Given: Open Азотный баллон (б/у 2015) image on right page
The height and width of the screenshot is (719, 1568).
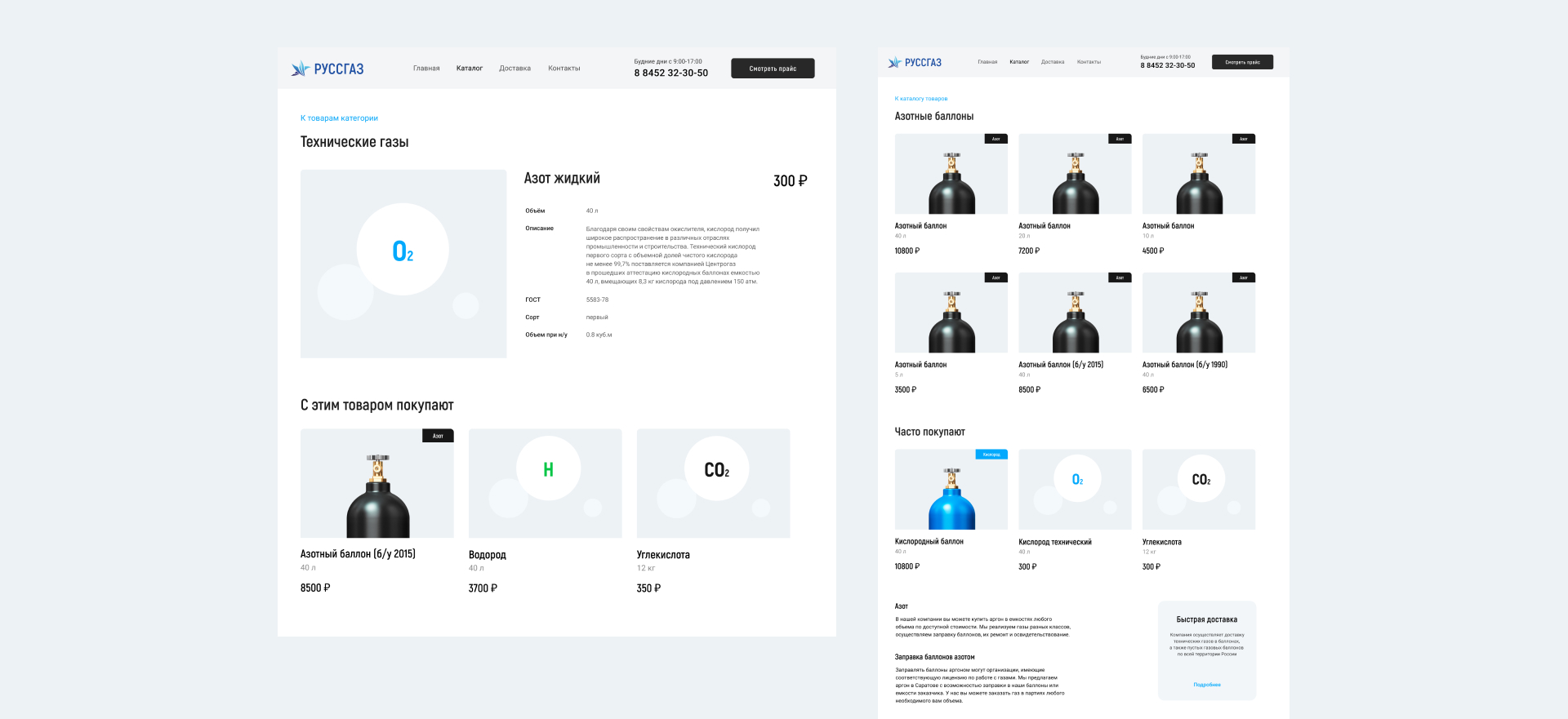Looking at the screenshot, I should pyautogui.click(x=1075, y=313).
